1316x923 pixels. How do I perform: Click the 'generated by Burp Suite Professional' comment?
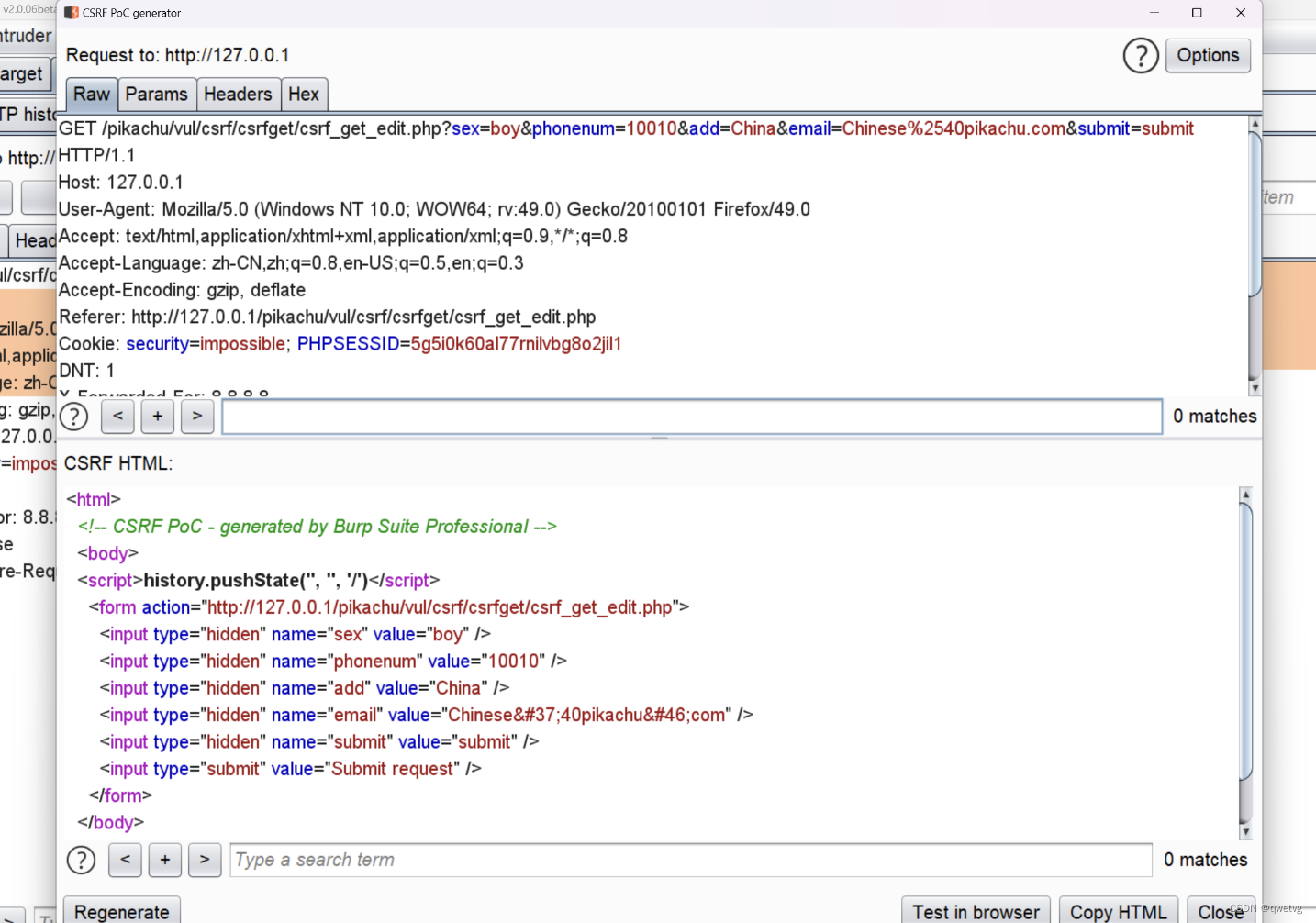[318, 527]
